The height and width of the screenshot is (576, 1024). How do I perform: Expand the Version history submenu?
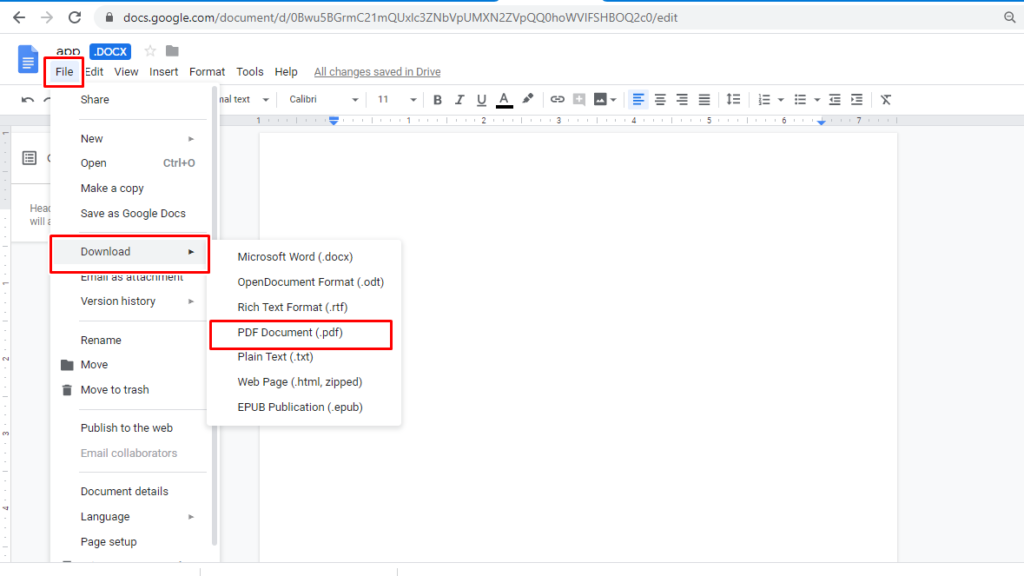coord(131,301)
